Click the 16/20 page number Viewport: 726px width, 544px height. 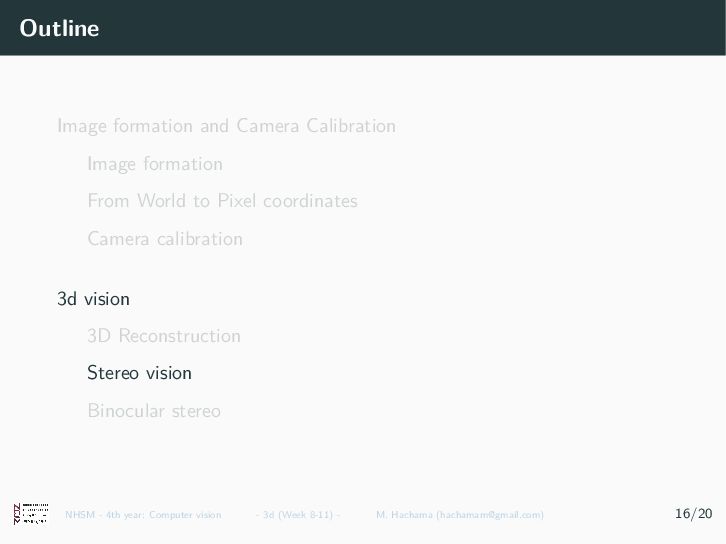pyautogui.click(x=693, y=514)
